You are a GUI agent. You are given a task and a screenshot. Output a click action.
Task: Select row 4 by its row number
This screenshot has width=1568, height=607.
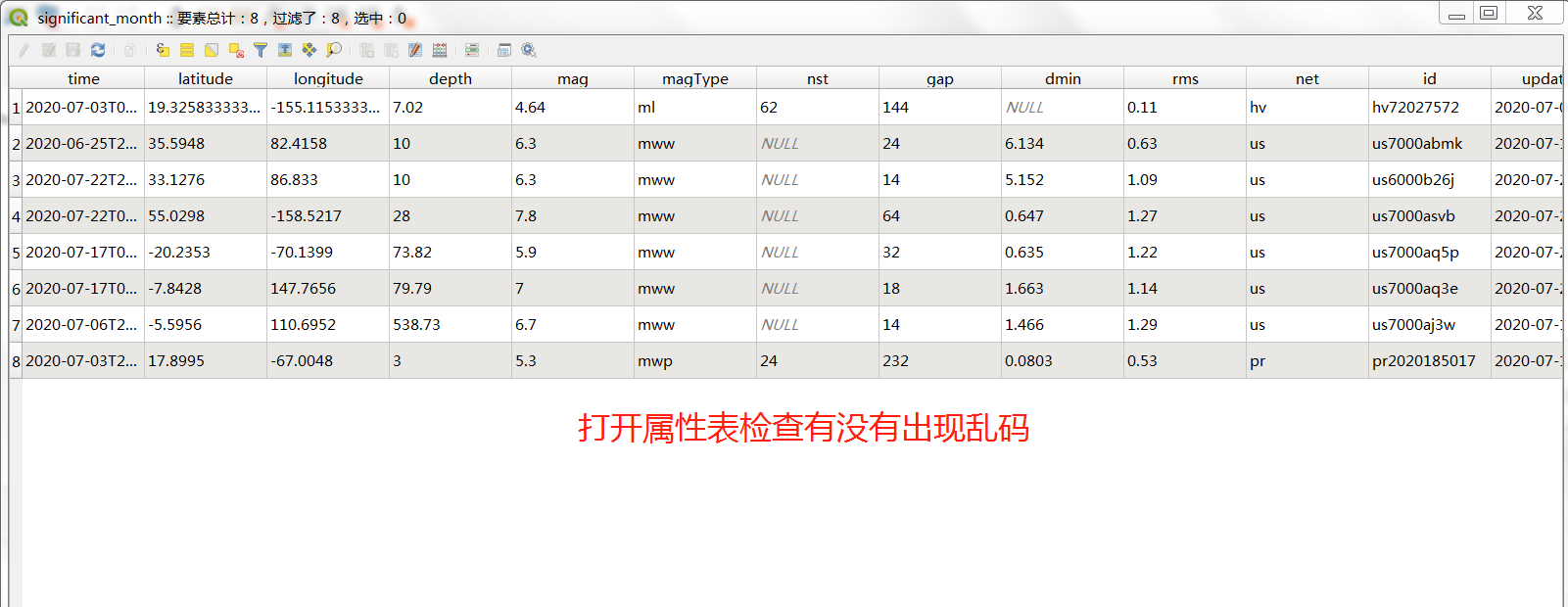16,216
